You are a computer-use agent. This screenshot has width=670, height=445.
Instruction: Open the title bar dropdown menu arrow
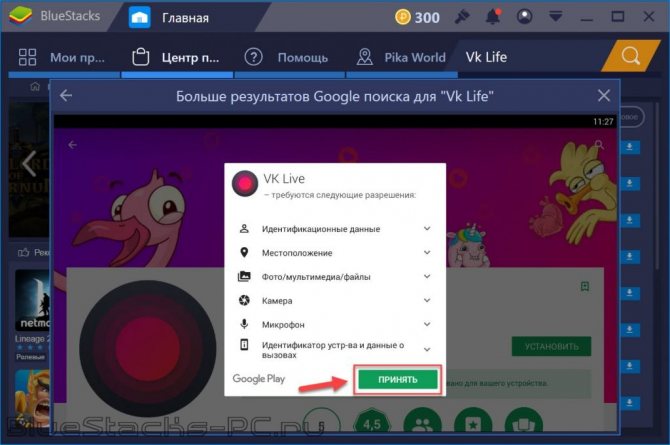tap(555, 17)
